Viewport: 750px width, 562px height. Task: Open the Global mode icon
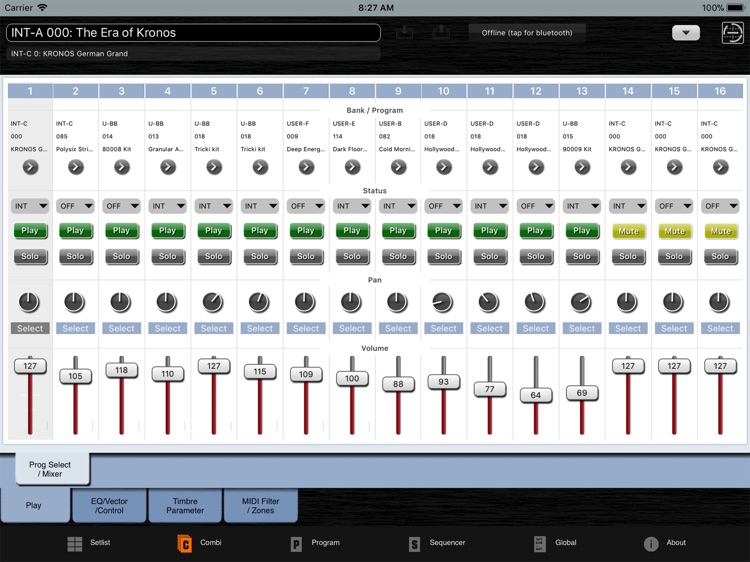pyautogui.click(x=540, y=544)
